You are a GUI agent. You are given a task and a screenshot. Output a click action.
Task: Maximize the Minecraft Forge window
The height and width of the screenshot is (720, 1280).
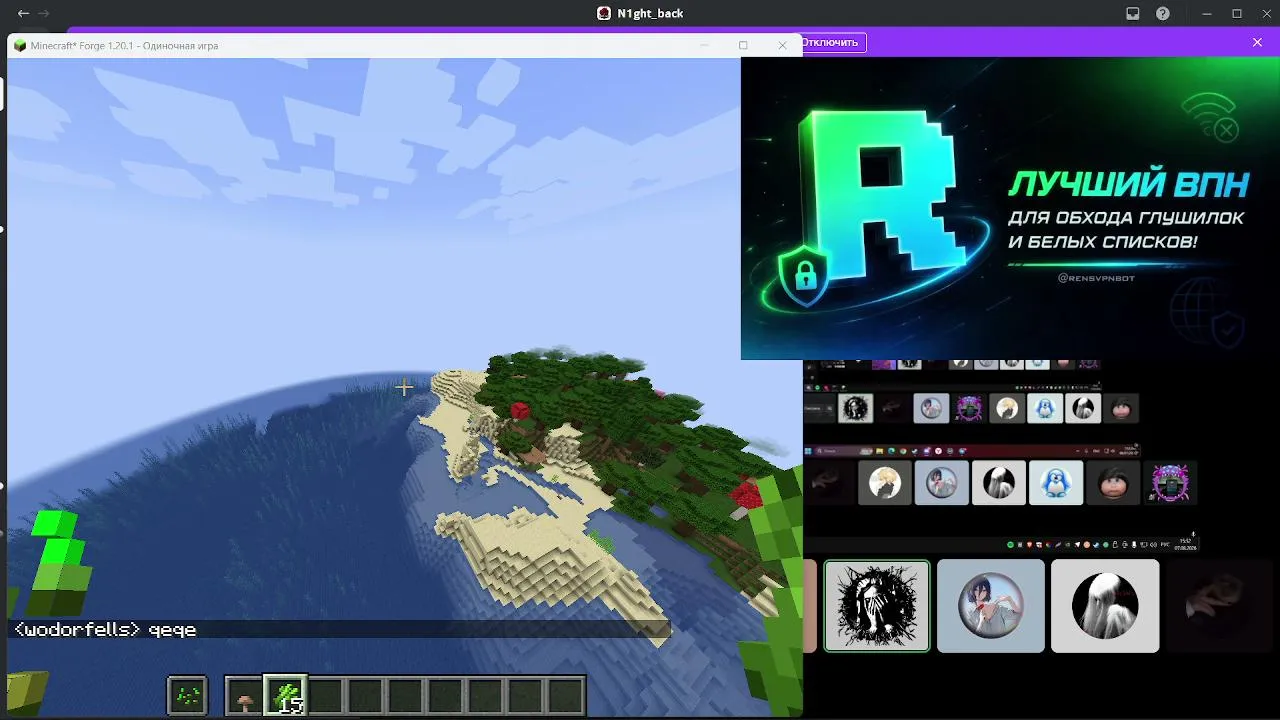(743, 45)
